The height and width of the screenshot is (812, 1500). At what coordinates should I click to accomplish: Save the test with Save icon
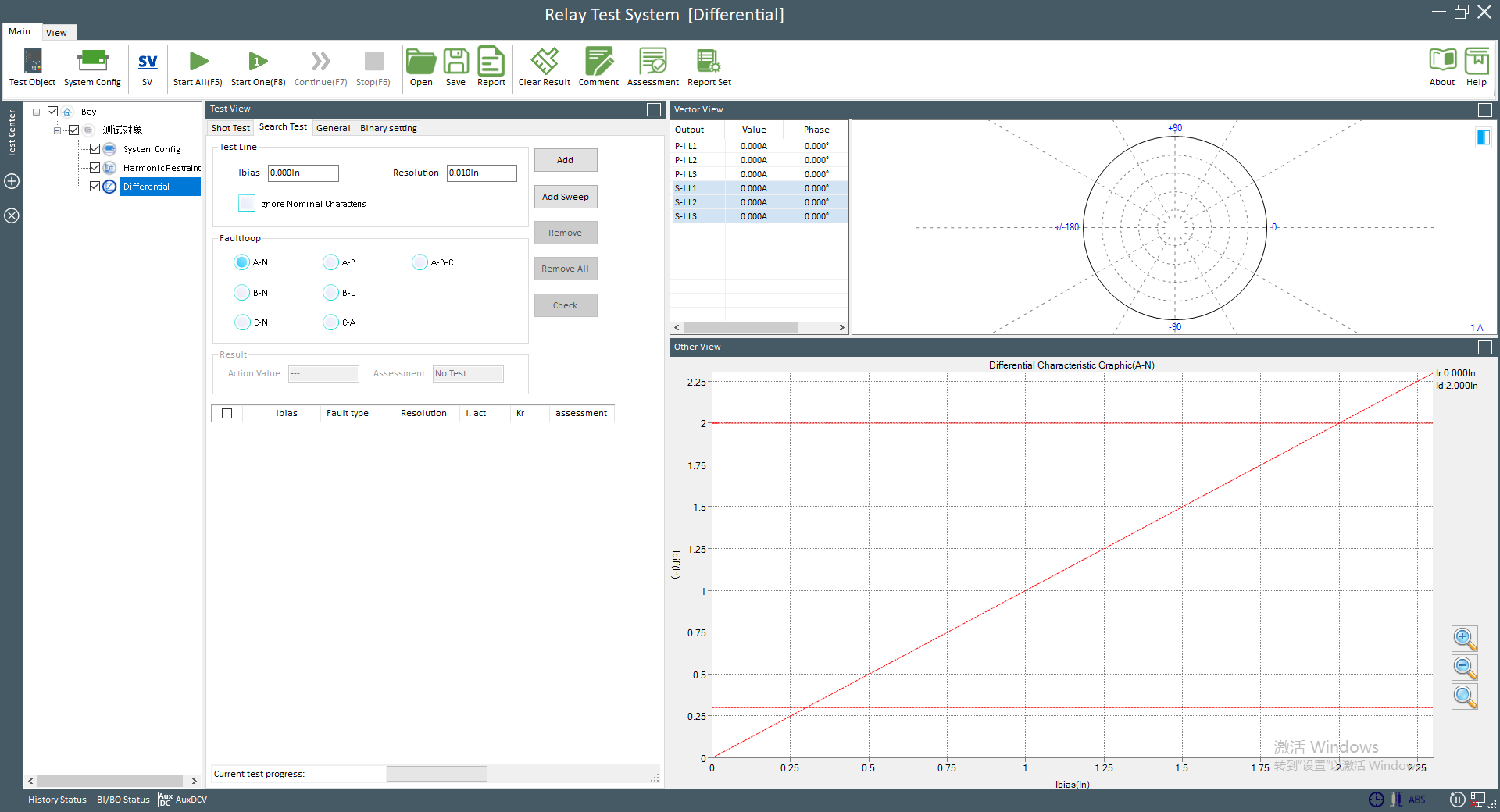[x=455, y=67]
